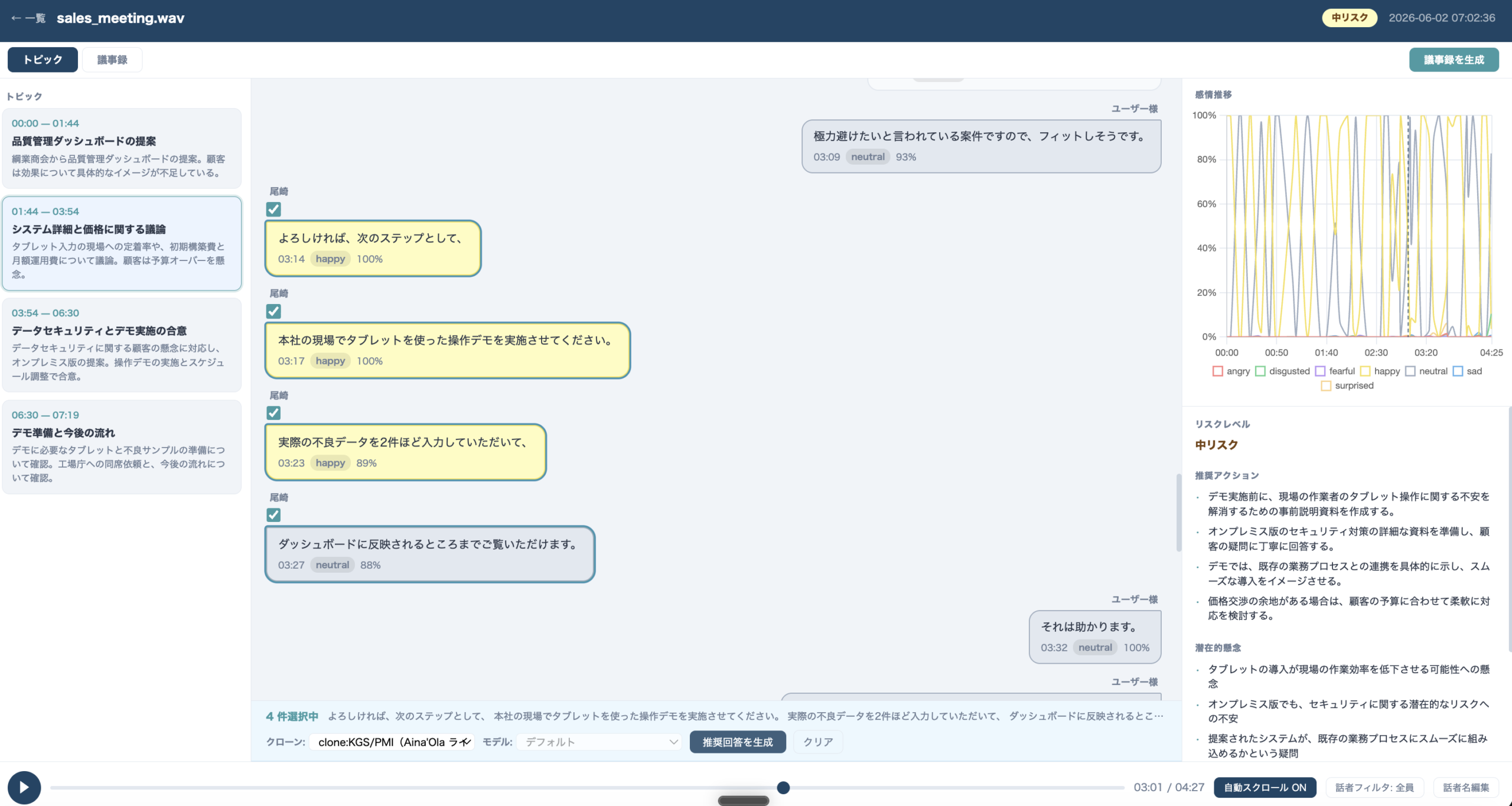Play the sales_meeting.wav audio

[x=24, y=787]
